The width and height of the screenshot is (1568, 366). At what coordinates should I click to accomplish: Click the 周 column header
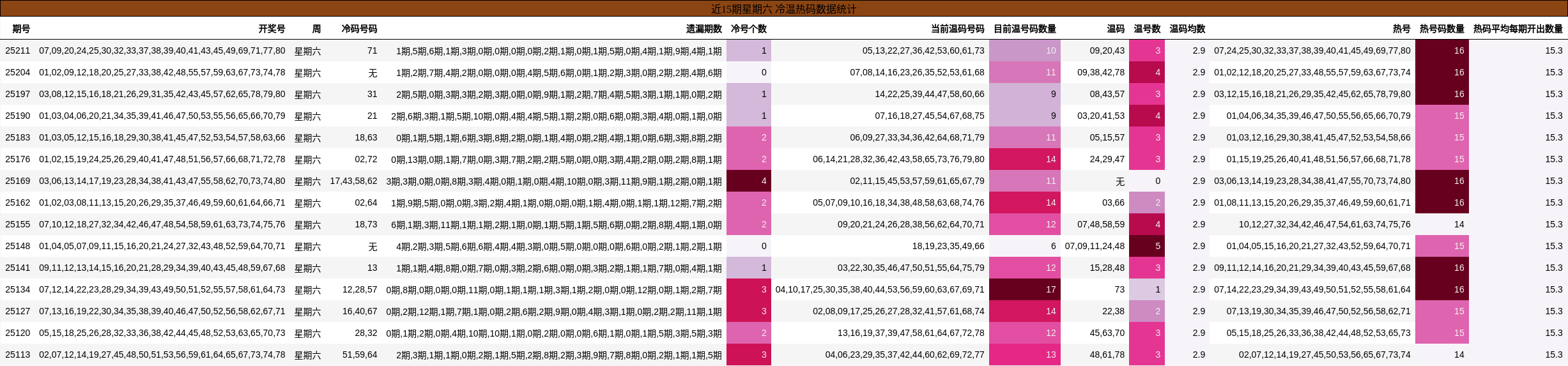[x=316, y=29]
